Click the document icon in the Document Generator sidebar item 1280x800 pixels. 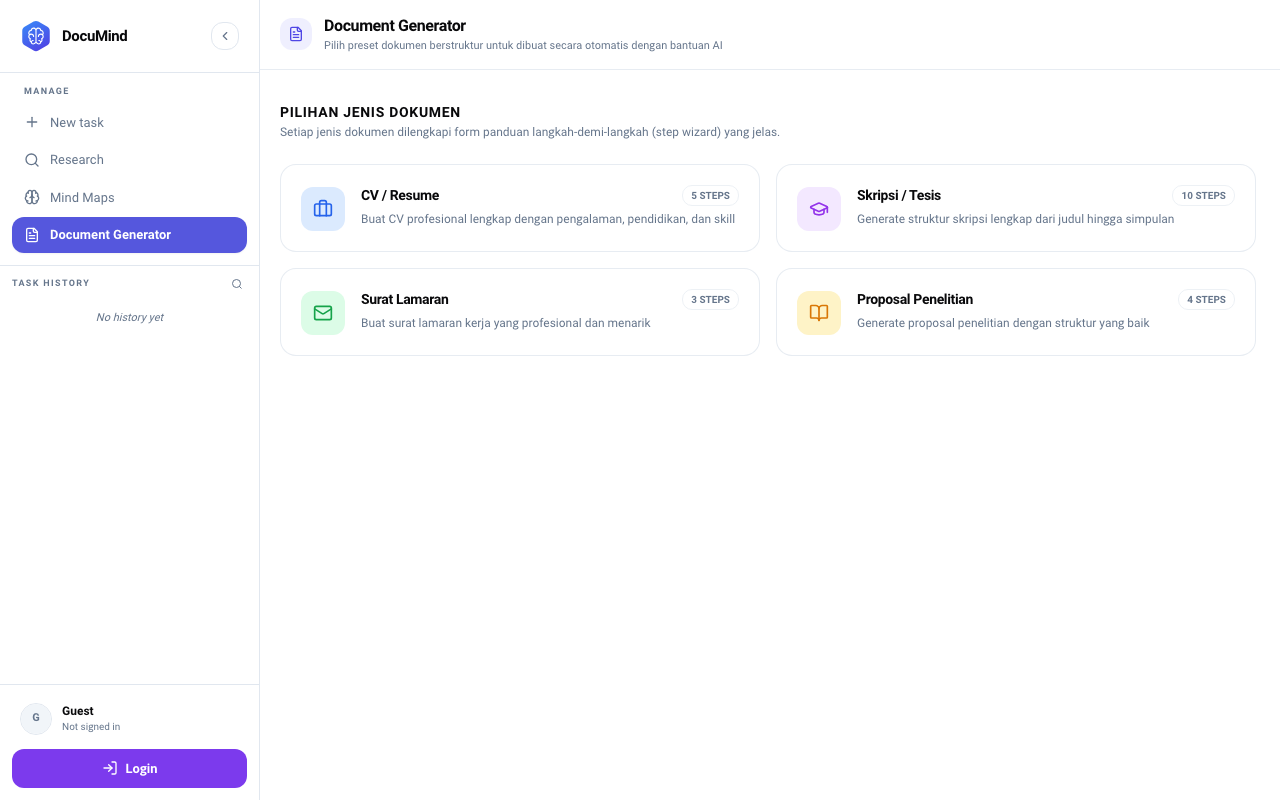tap(32, 235)
